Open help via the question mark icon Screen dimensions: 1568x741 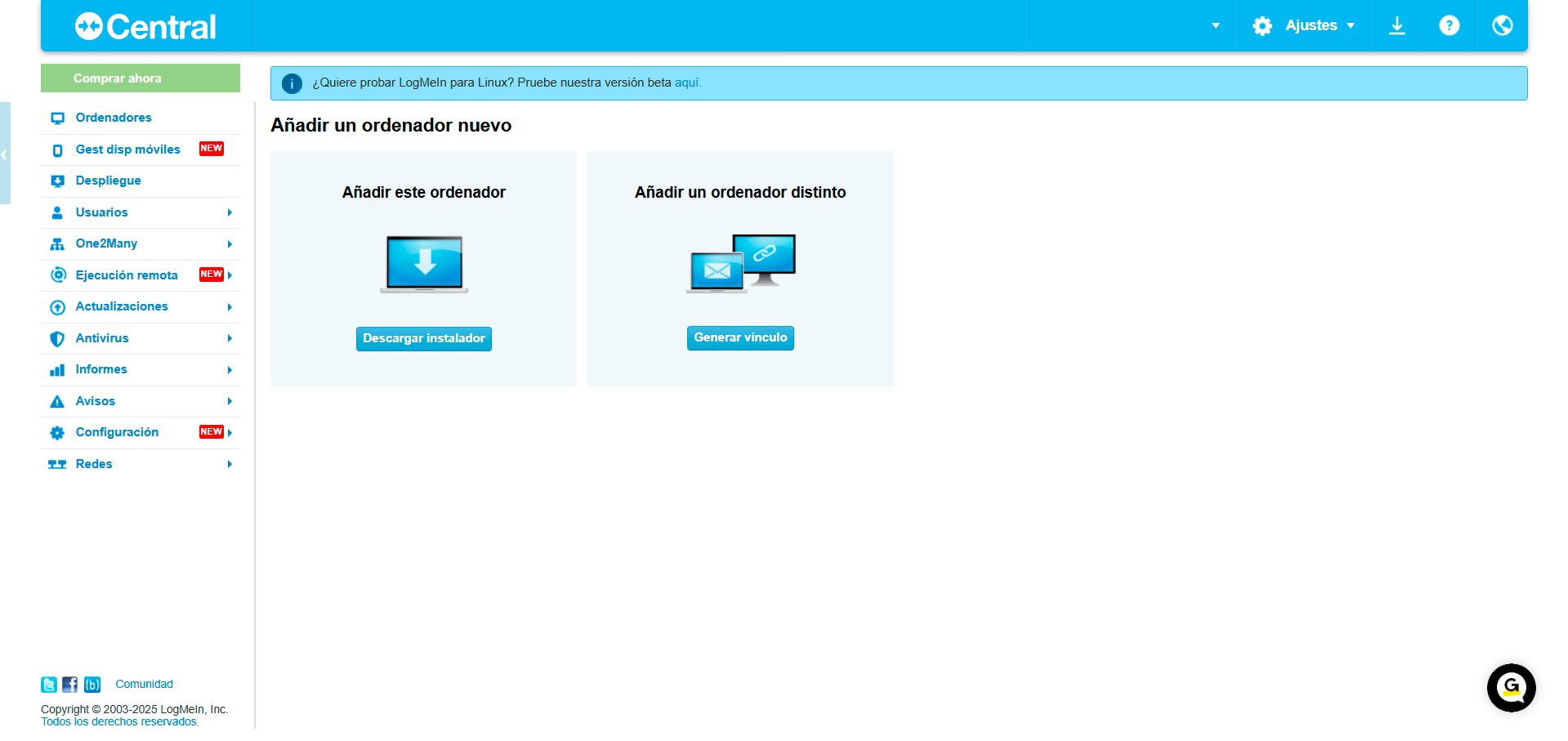click(x=1449, y=25)
